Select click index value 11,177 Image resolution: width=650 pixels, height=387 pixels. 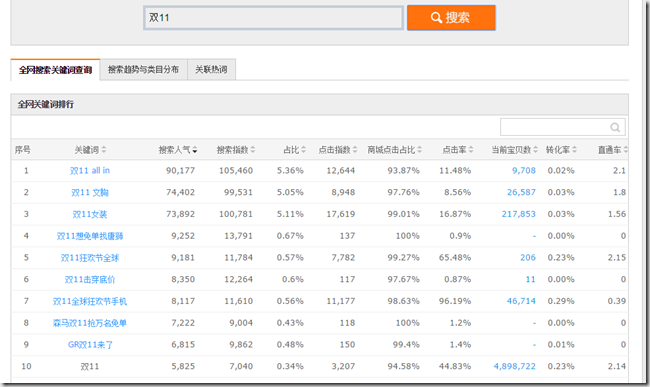tap(341, 301)
